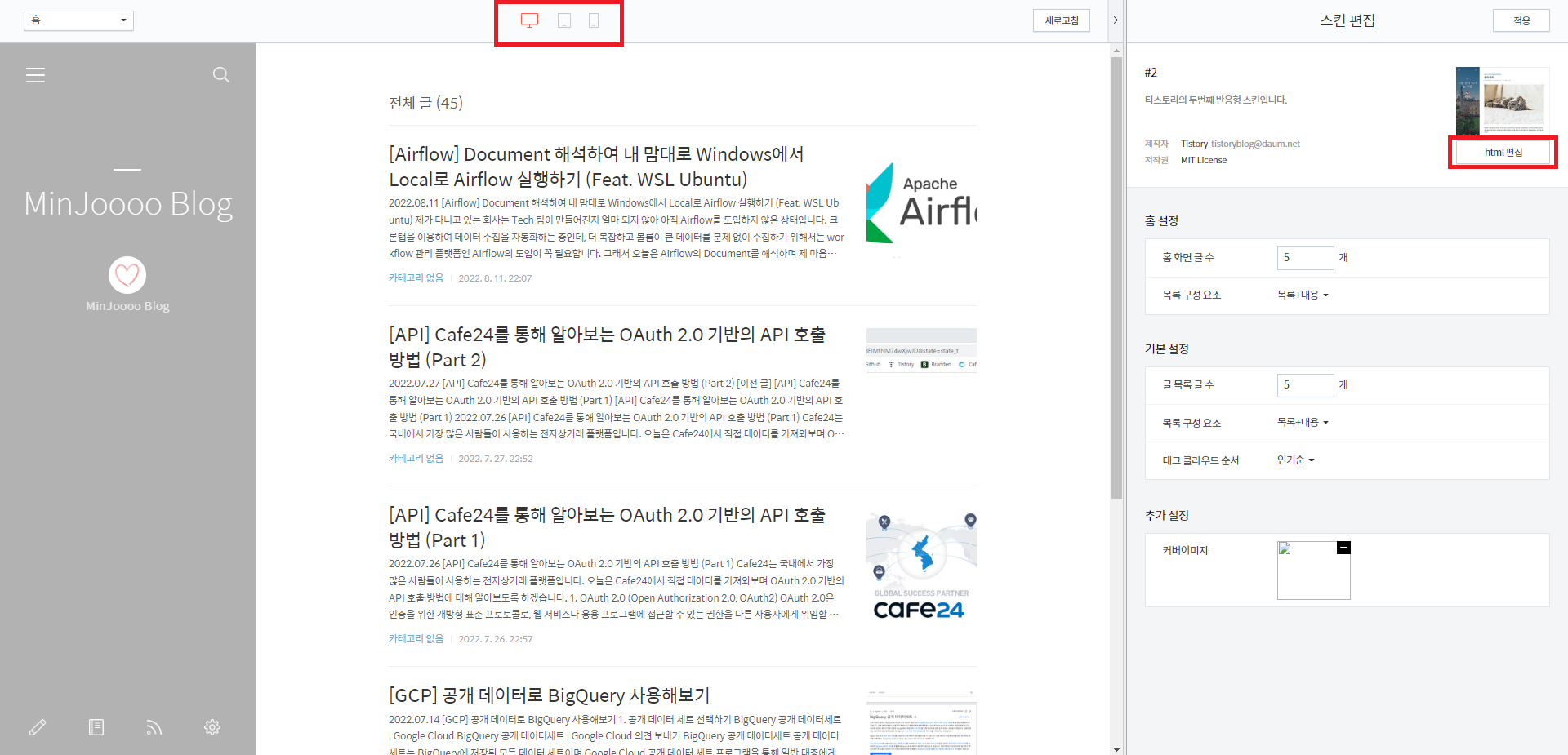Click the 커버이미지 upload box

tap(1313, 571)
